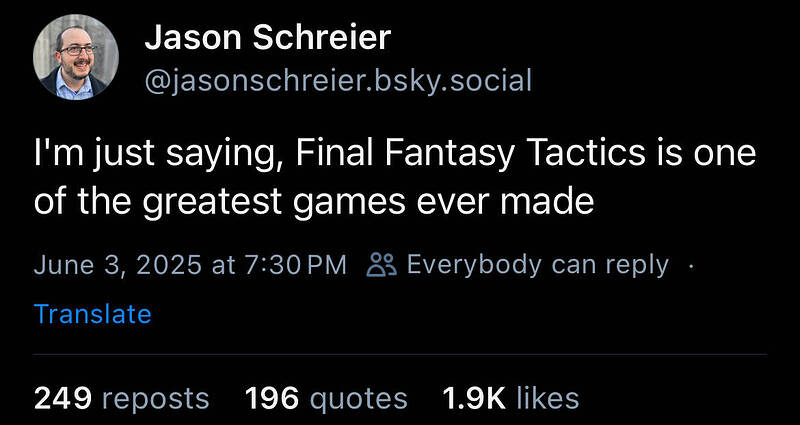This screenshot has height=425, width=800.
Task: Click the dot separator after reply setting
Action: [691, 266]
